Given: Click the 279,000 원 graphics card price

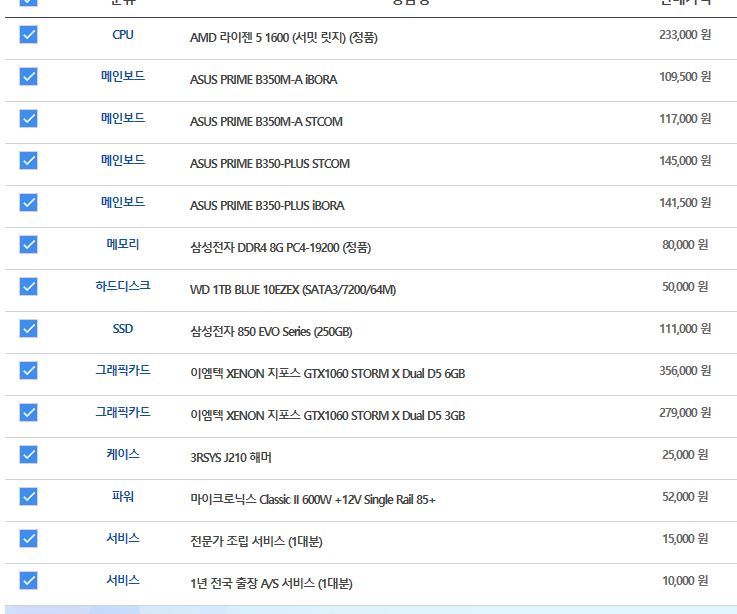Looking at the screenshot, I should tap(685, 413).
